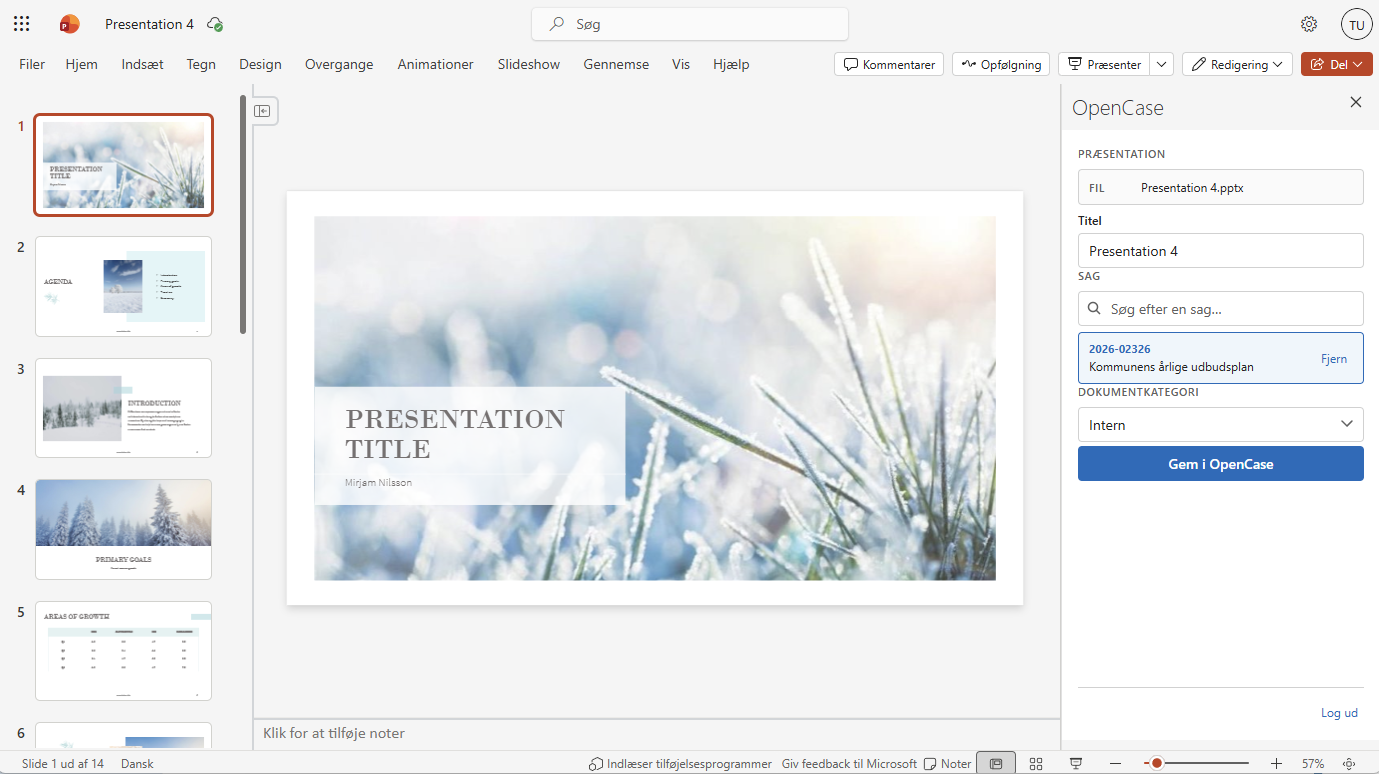
Task: Click Giv feedback til Microsoft
Action: tap(849, 763)
